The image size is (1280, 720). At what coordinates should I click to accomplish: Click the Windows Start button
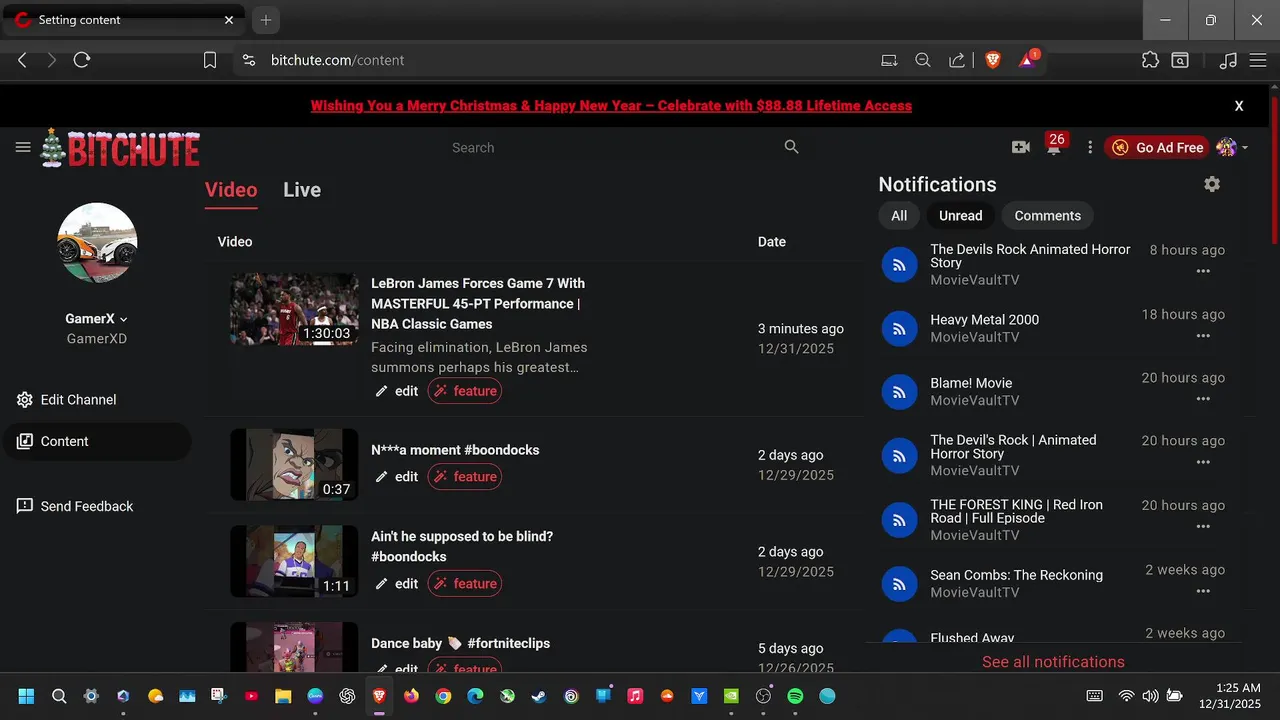27,696
